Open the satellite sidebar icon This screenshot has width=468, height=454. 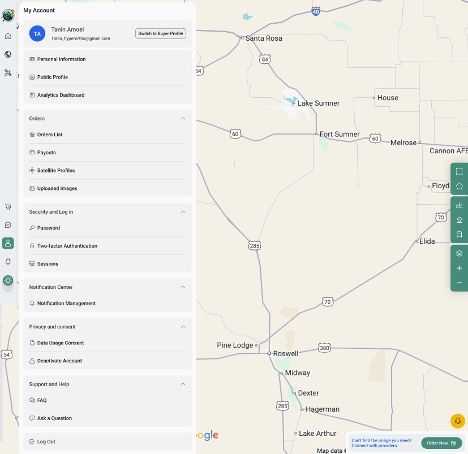[8, 72]
